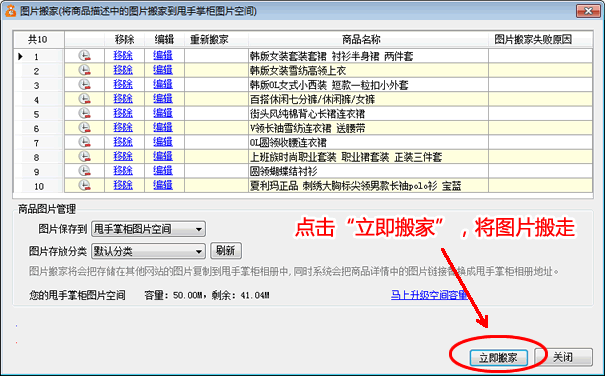Click 移除 link for row 9

[x=123, y=171]
